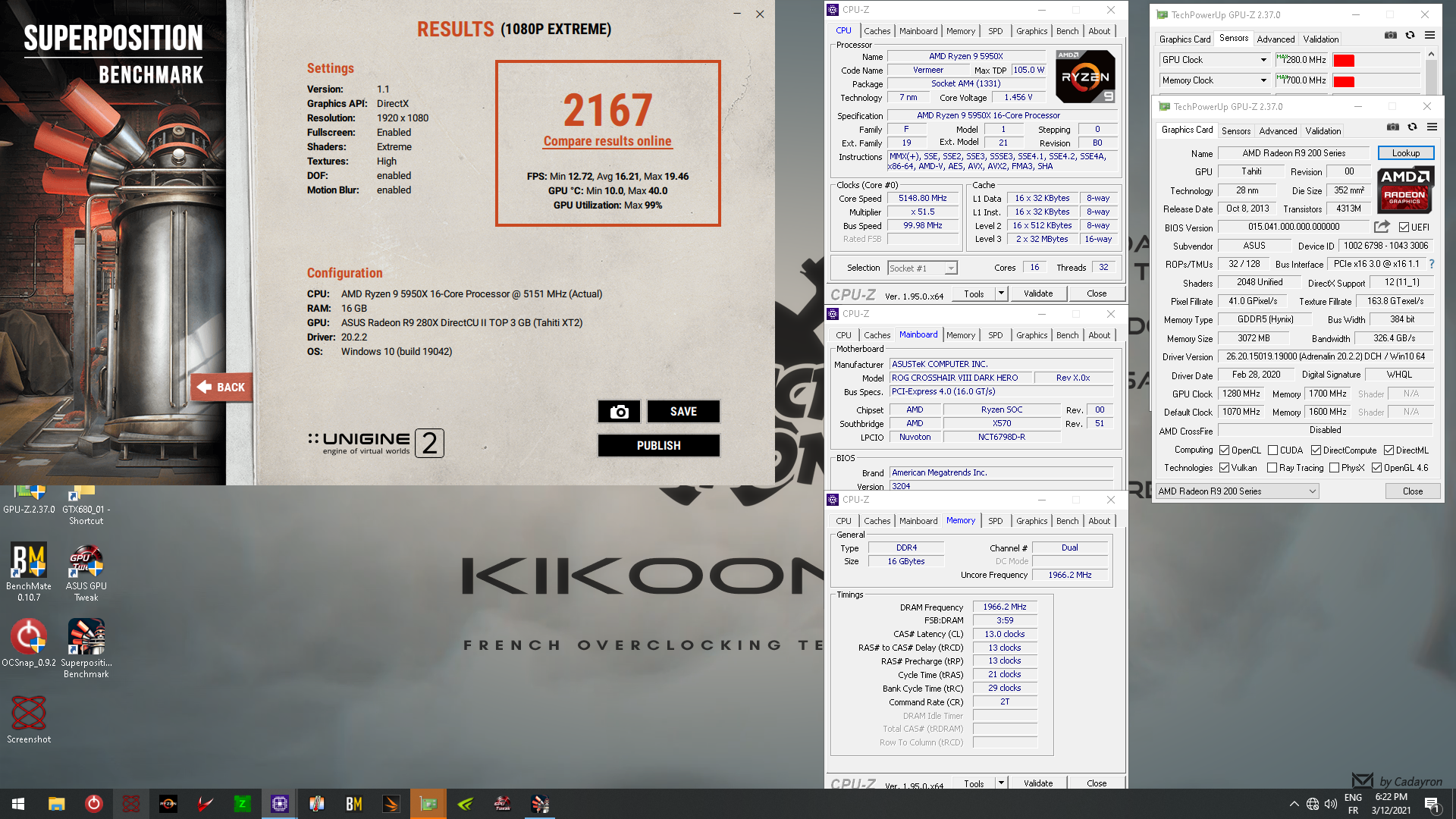
Task: Toggle the Ray Tracing checkbox
Action: 1272,468
